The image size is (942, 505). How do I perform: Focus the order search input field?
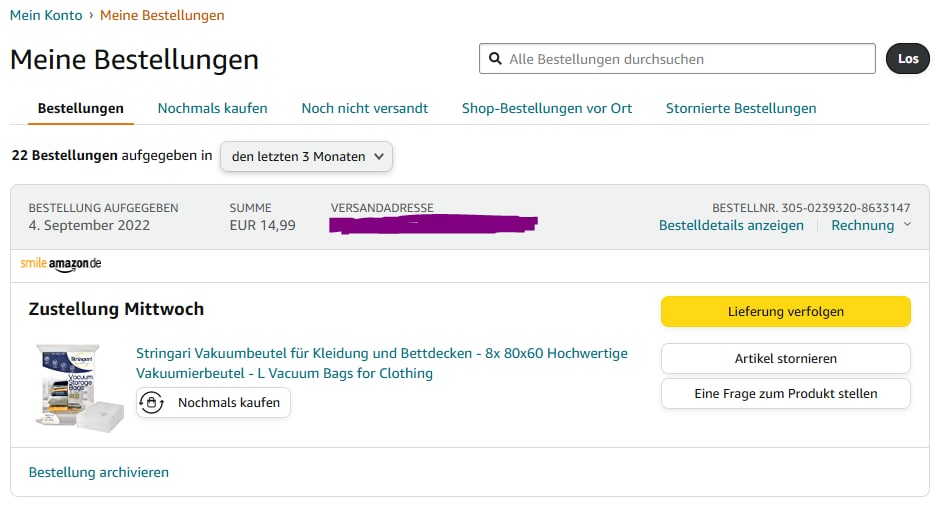[x=687, y=59]
